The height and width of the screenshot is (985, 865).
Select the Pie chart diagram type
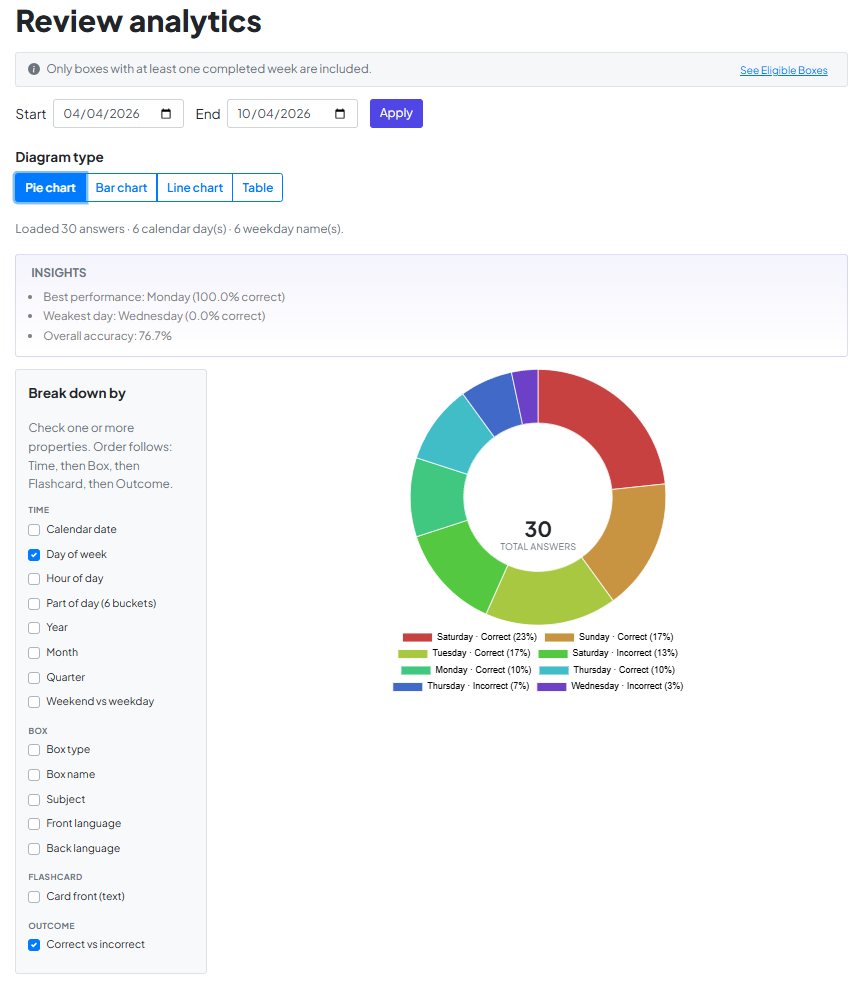[x=50, y=188]
